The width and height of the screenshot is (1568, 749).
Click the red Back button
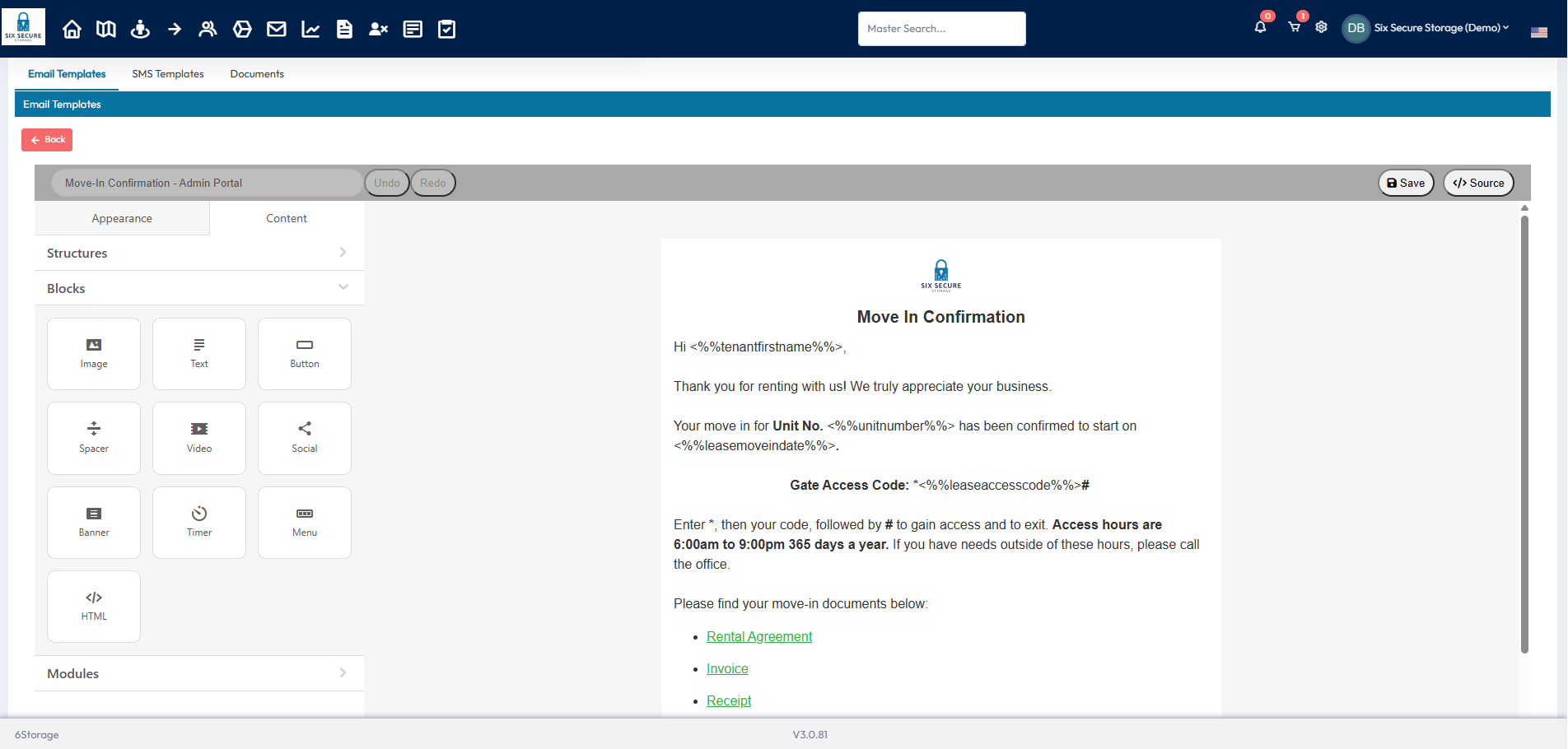click(x=47, y=140)
